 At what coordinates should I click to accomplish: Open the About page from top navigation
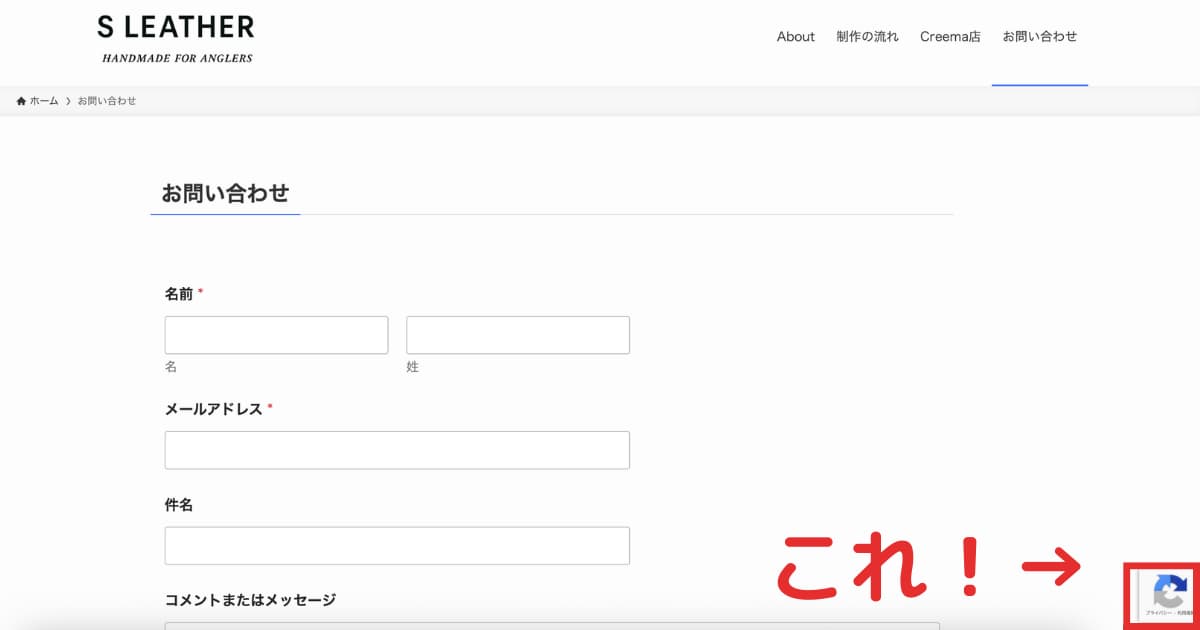pyautogui.click(x=795, y=36)
